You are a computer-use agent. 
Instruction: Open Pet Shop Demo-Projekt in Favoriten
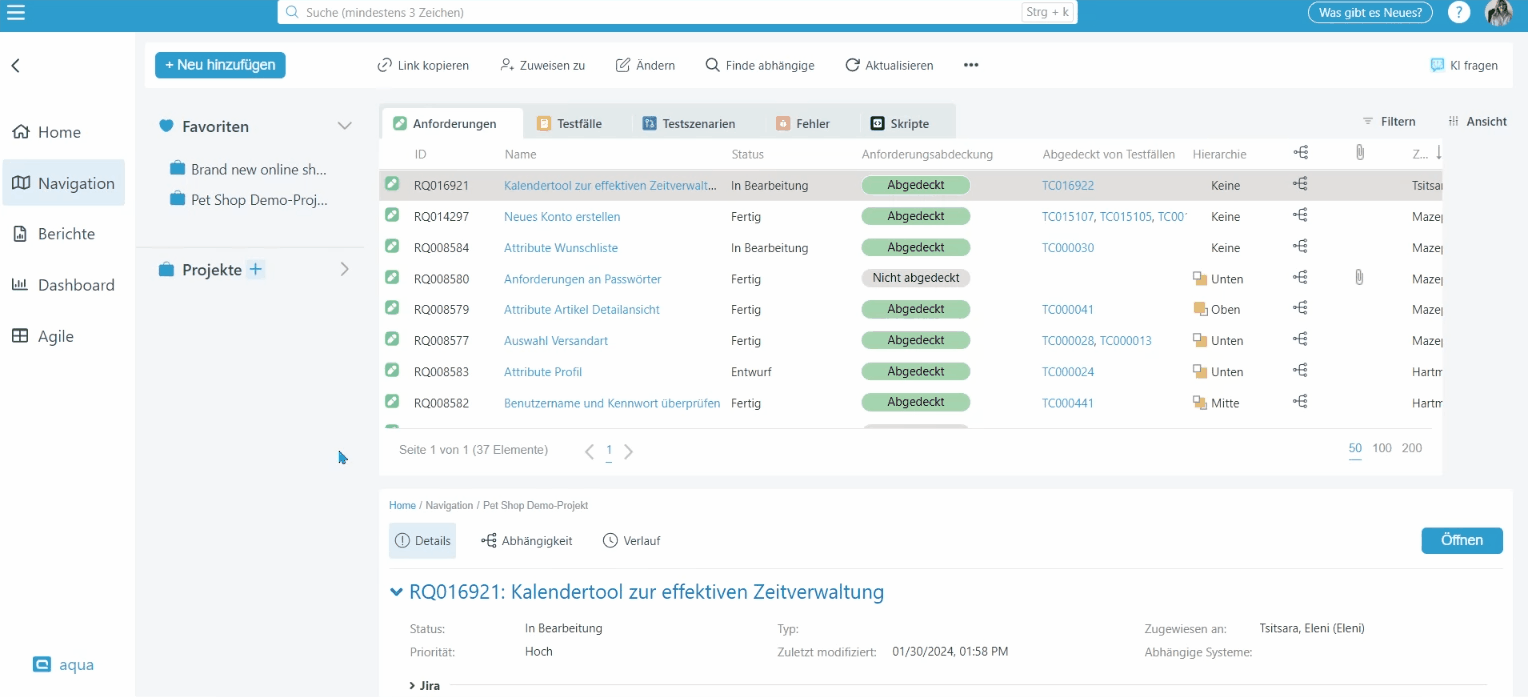[x=258, y=199]
